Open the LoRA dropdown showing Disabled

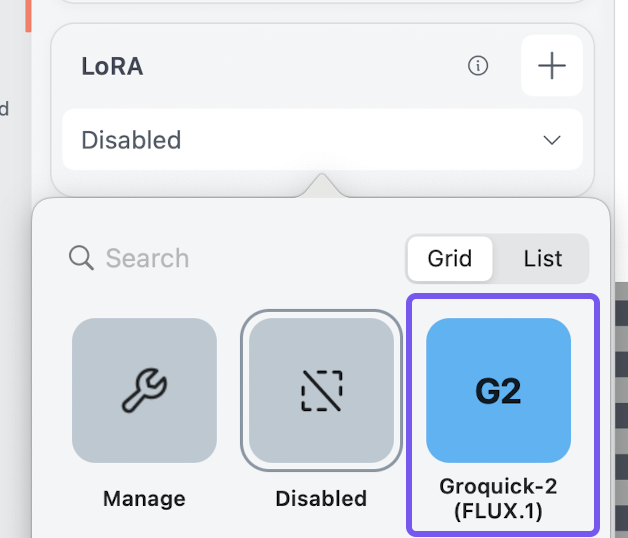click(322, 140)
